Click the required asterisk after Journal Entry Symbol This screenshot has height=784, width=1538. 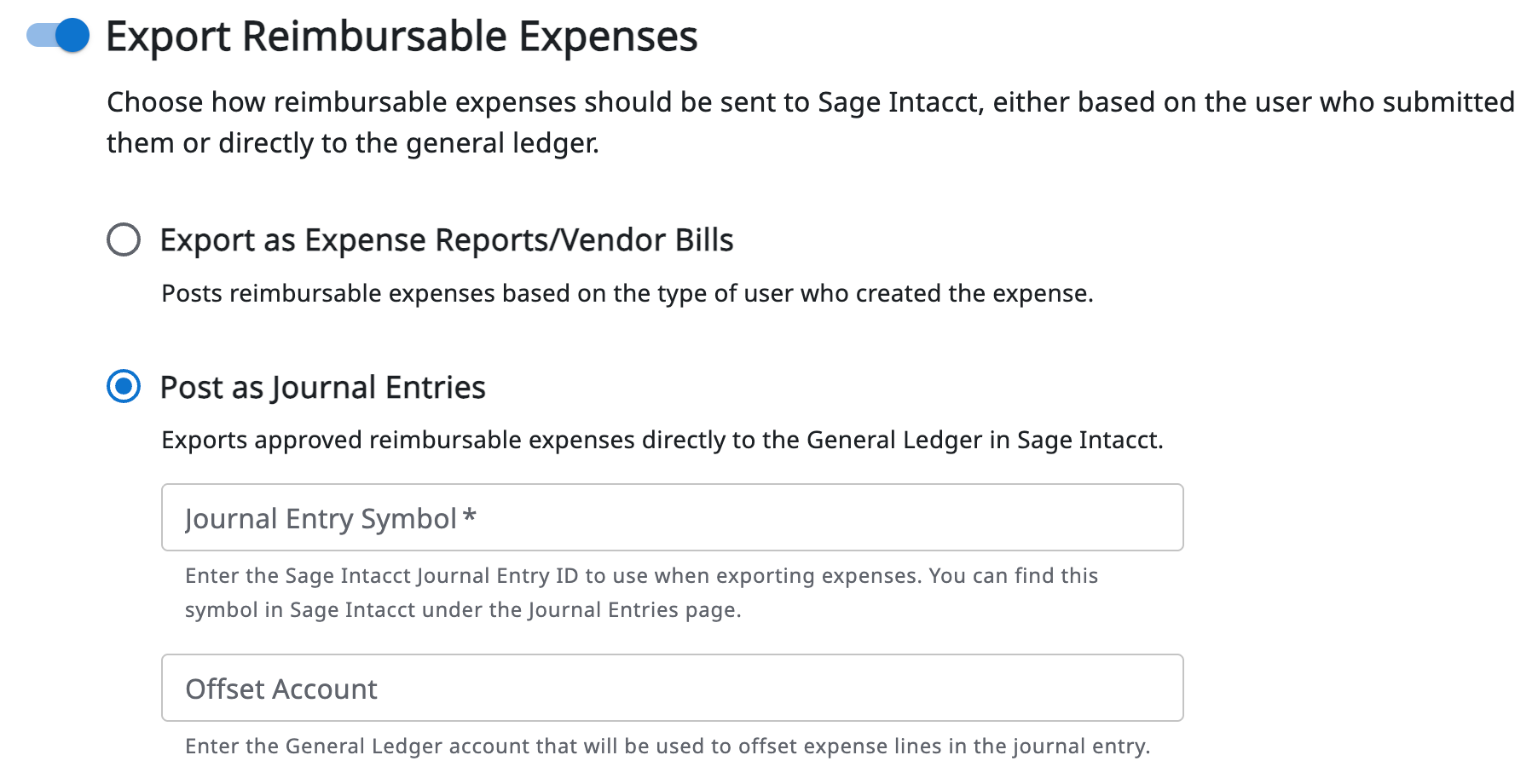pos(469,516)
